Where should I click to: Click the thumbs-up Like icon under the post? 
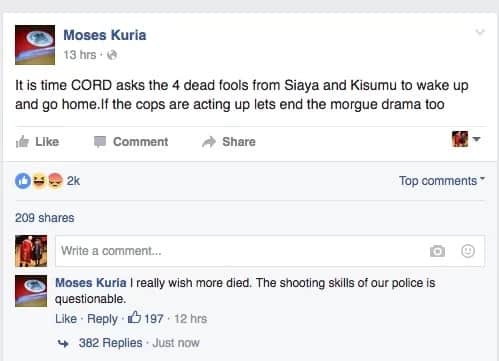point(22,142)
